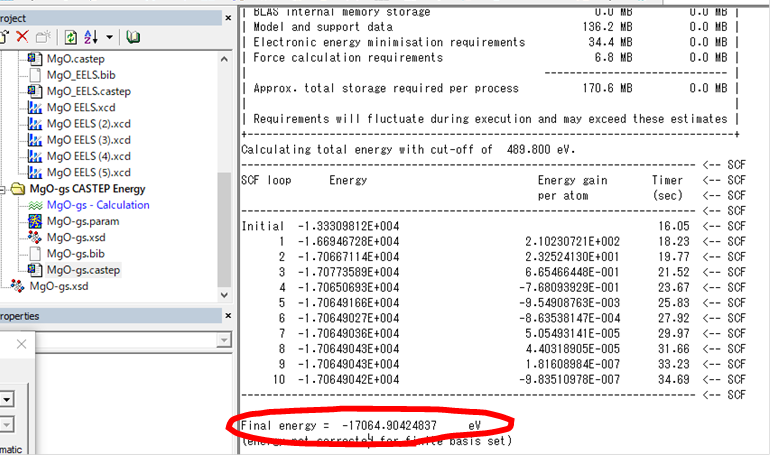Click energy gain 2.32524130E+001 in loop 2
770x455 pixels.
[573, 257]
